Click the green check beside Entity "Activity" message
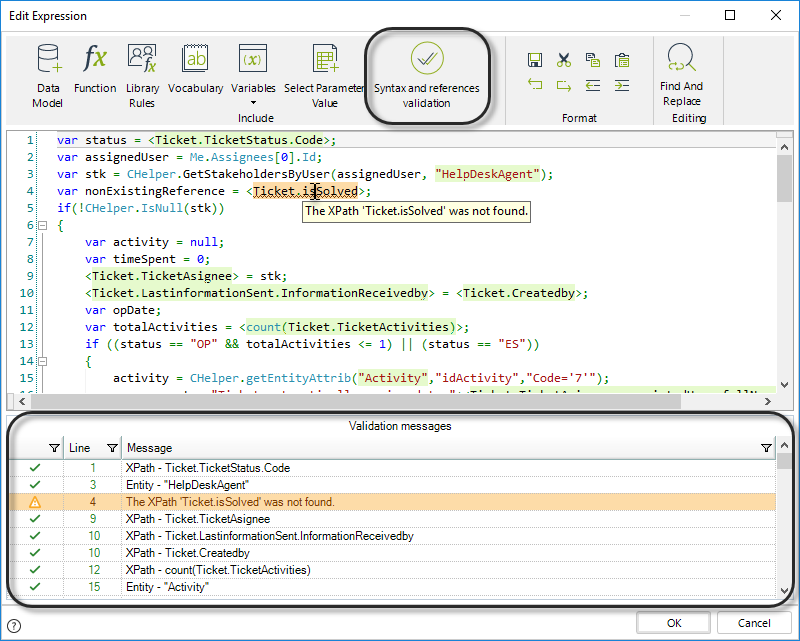The height and width of the screenshot is (641, 800). tap(35, 586)
